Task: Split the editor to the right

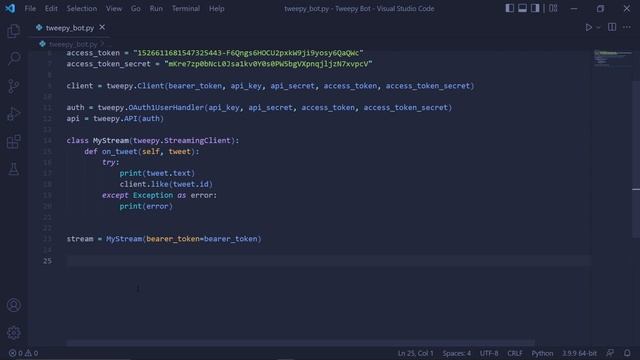Action: point(612,27)
